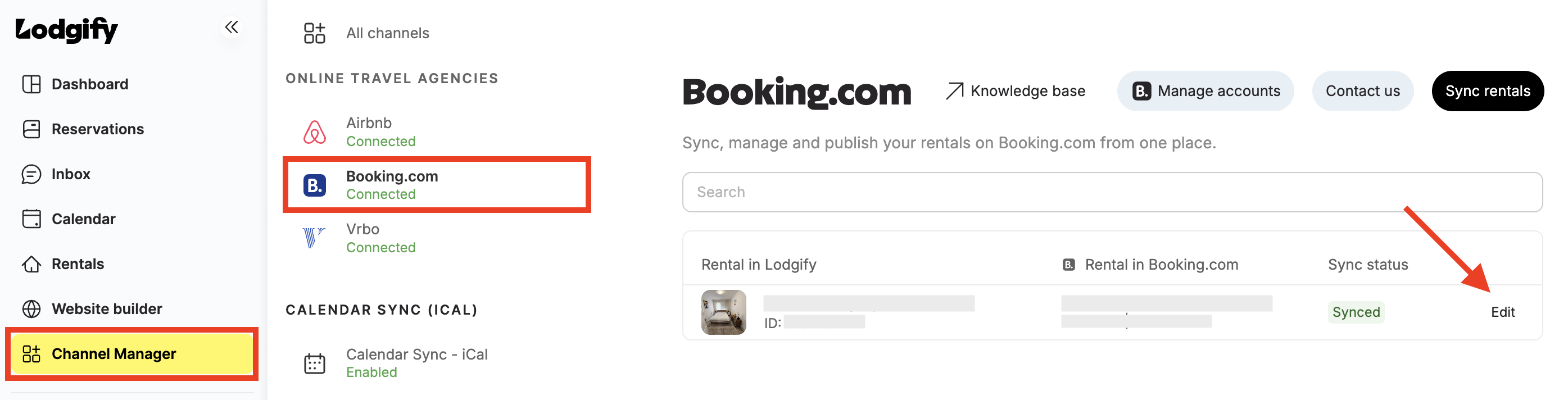This screenshot has height=400, width=1568.
Task: Collapse the sidebar with the double-chevron icon
Action: click(232, 28)
